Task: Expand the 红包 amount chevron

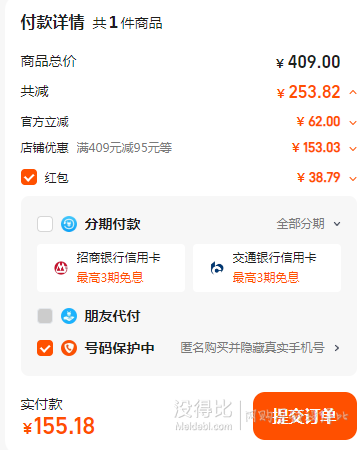Action: pyautogui.click(x=353, y=179)
